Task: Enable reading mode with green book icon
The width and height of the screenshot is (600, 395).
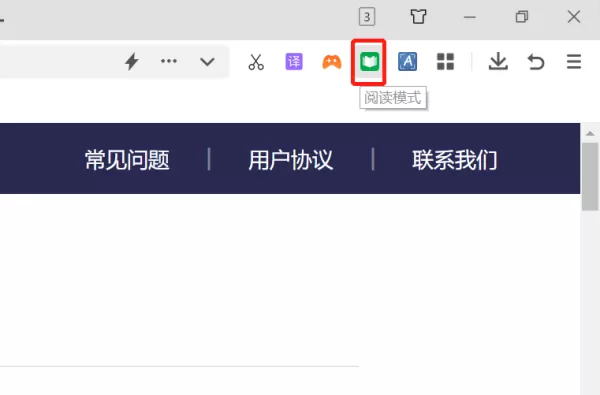Action: (369, 62)
